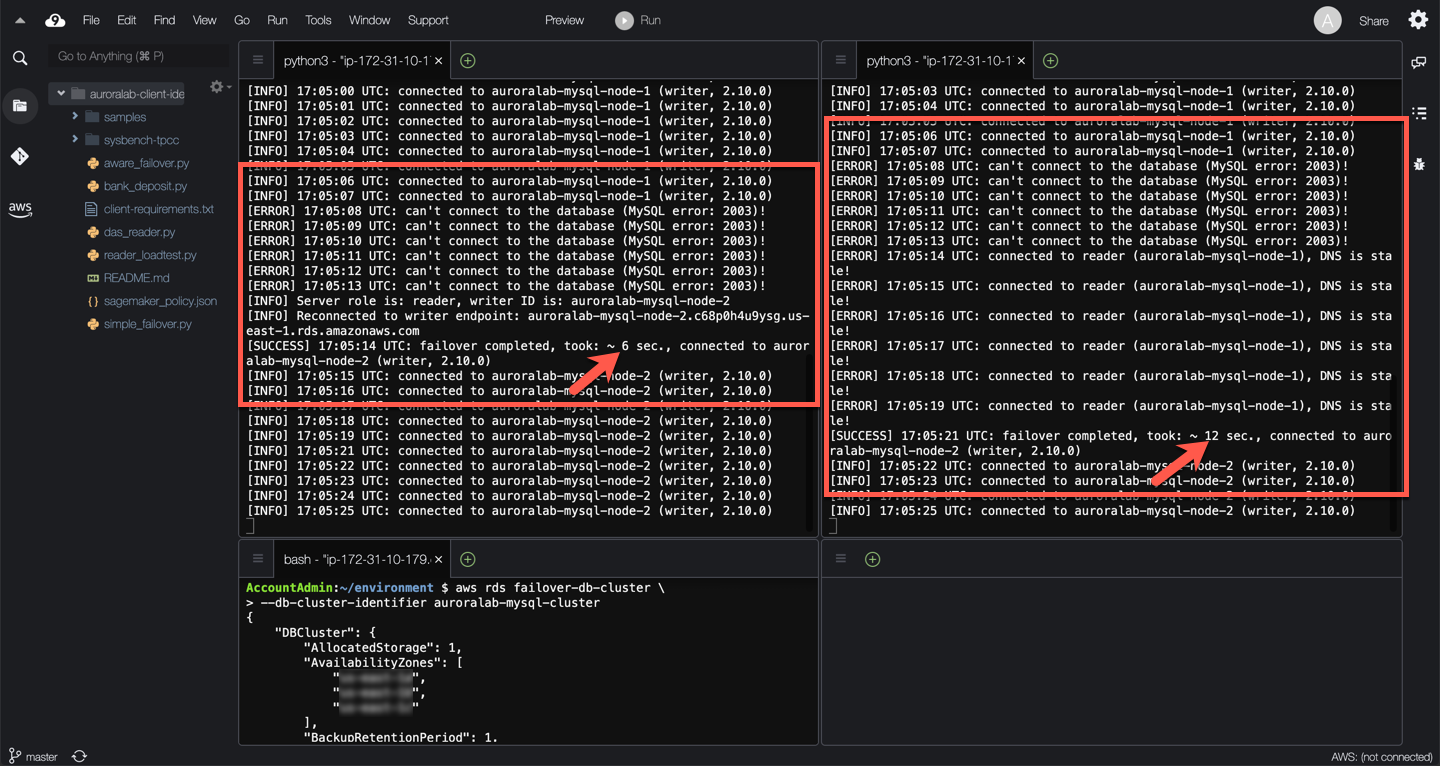Screen dimensions: 1440x766
Task: Open the Preferences gear icon top right
Action: click(x=1418, y=20)
